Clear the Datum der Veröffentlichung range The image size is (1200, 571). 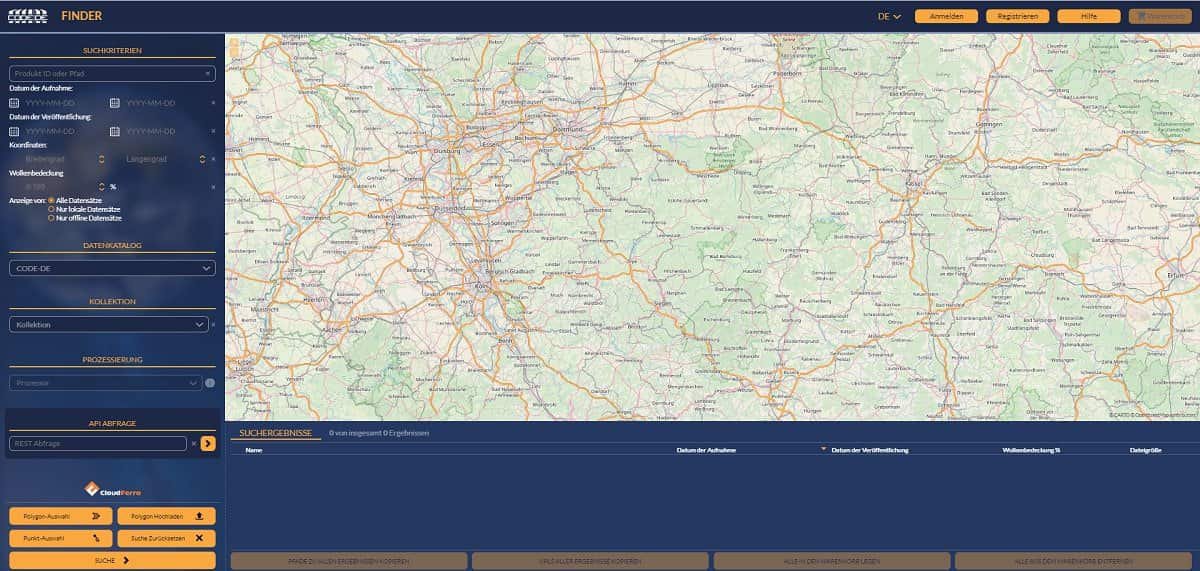pyautogui.click(x=212, y=131)
